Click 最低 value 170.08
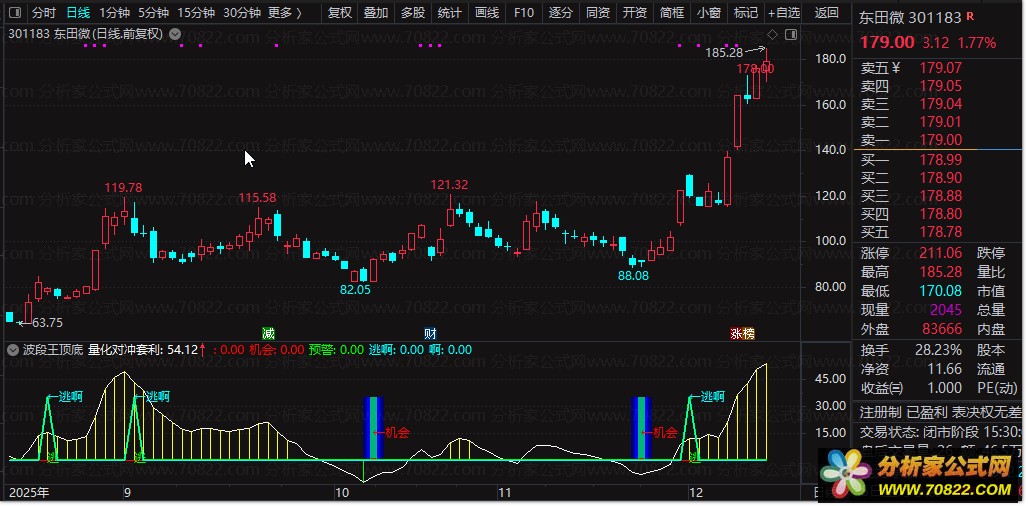This screenshot has height=506, width=1028. 940,291
